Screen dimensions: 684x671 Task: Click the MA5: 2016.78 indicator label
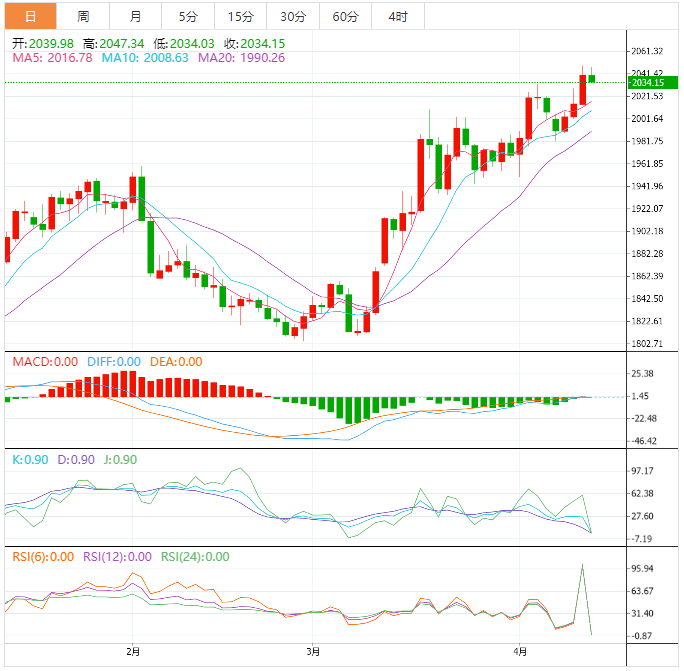[52, 58]
